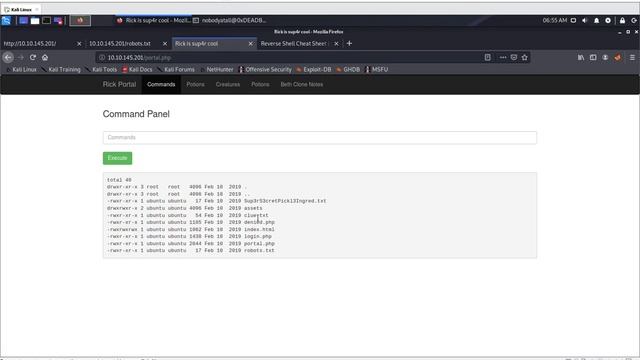This screenshot has height=360, width=640.
Task: Click the power icon in the tray
Action: click(634, 20)
